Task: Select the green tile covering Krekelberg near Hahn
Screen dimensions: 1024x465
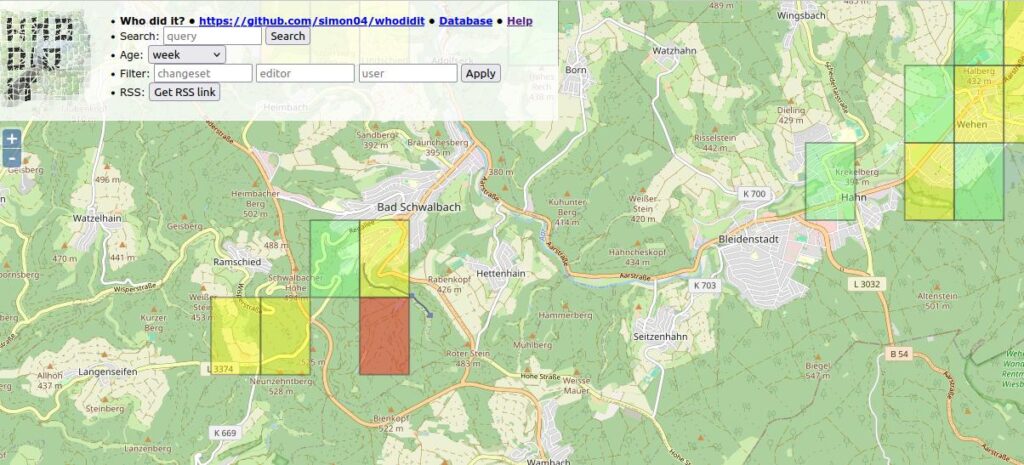Action: point(830,182)
